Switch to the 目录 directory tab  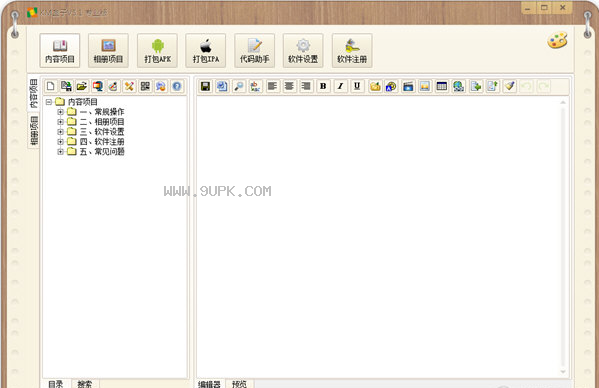56,384
